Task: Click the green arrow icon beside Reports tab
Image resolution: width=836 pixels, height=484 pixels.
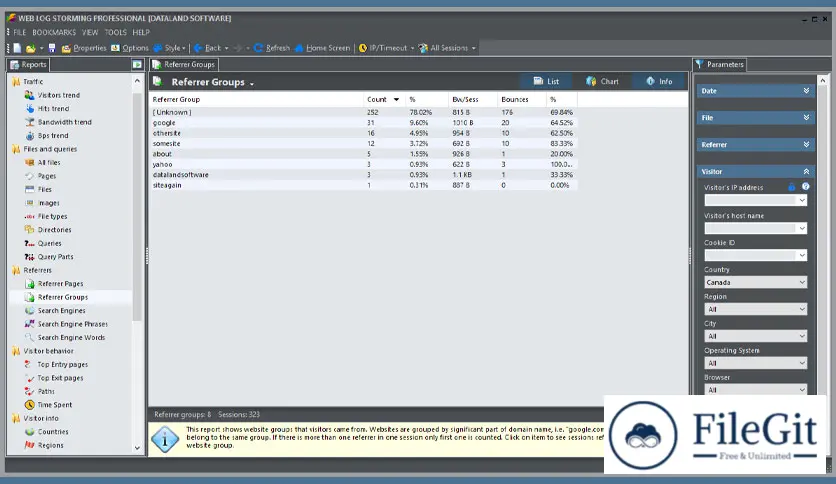Action: point(137,64)
